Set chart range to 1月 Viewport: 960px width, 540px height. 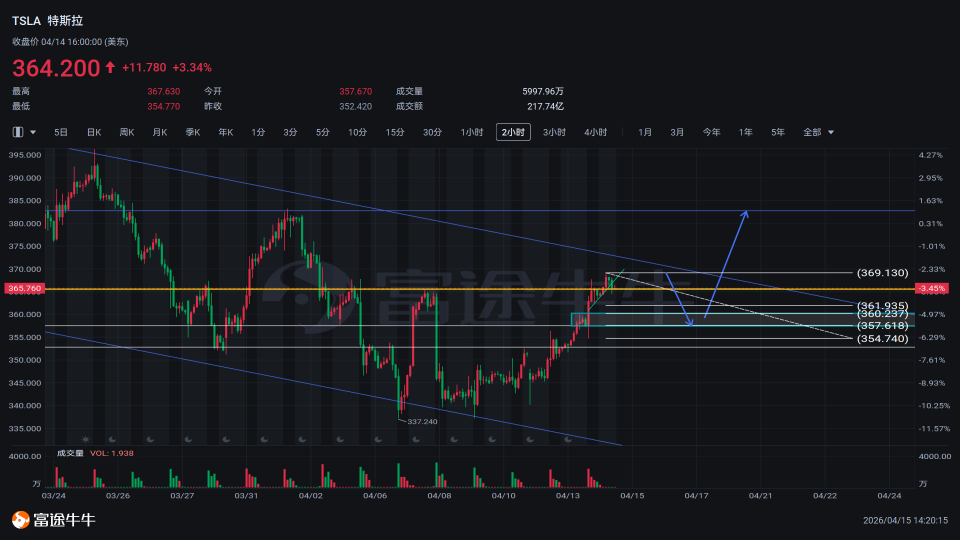pyautogui.click(x=645, y=132)
